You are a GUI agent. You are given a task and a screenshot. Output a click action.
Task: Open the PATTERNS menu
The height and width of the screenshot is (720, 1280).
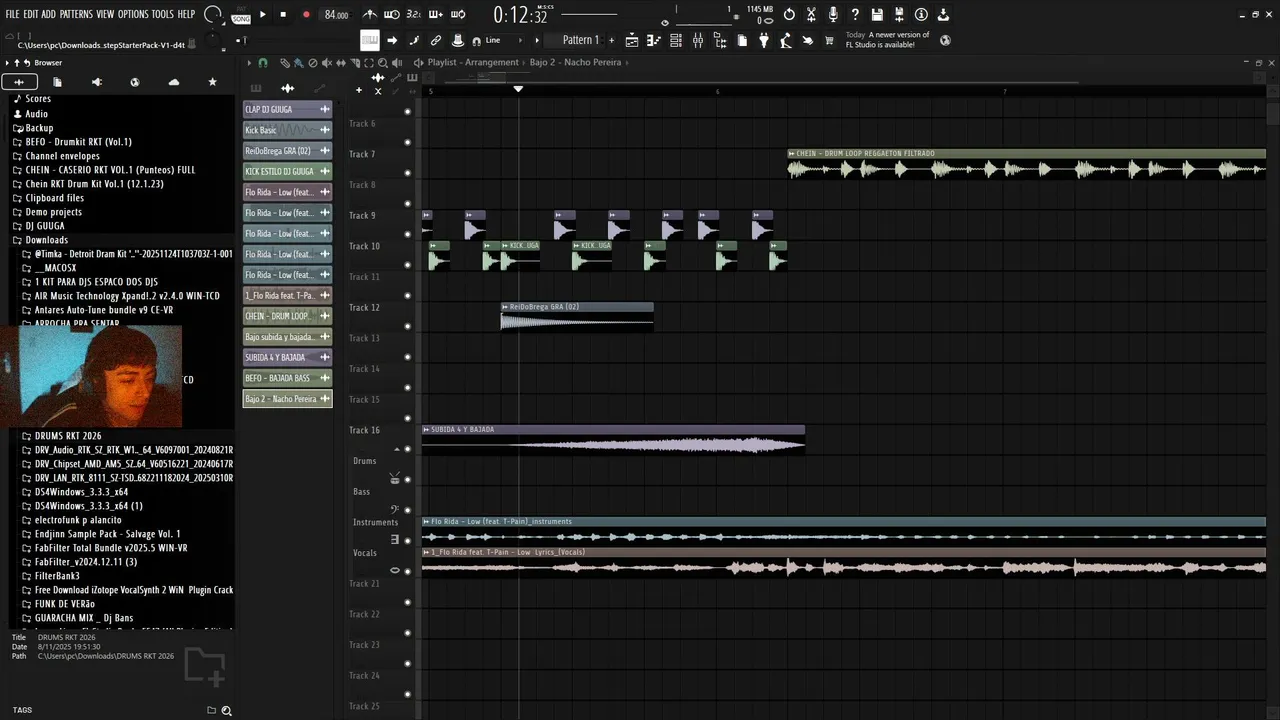click(x=76, y=14)
